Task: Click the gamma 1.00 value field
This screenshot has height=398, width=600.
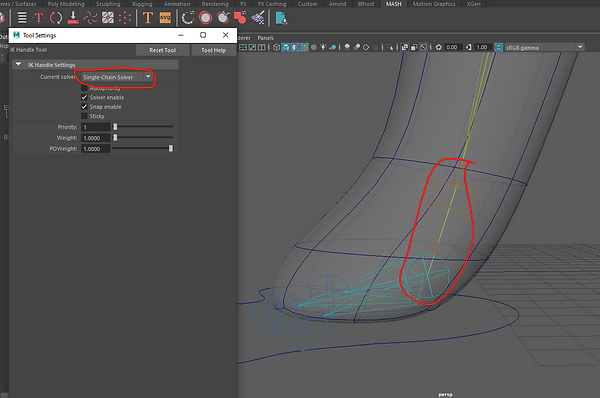Action: tap(483, 47)
